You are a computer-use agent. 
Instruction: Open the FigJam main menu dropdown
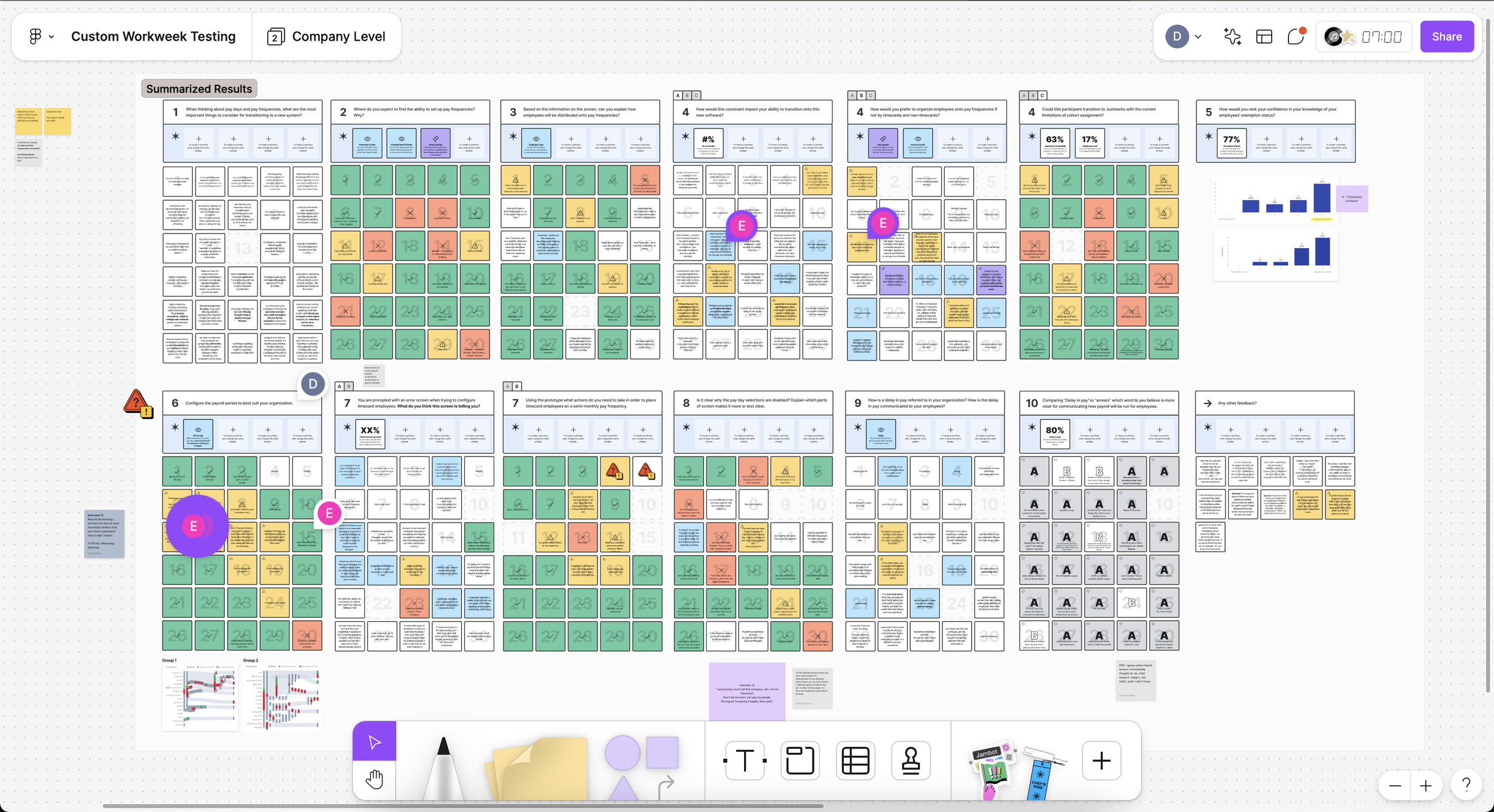pyautogui.click(x=41, y=36)
